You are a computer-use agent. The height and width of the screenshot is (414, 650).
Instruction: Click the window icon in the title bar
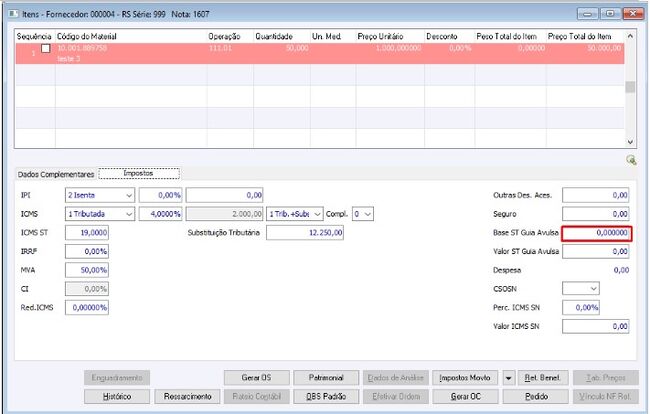[13, 14]
